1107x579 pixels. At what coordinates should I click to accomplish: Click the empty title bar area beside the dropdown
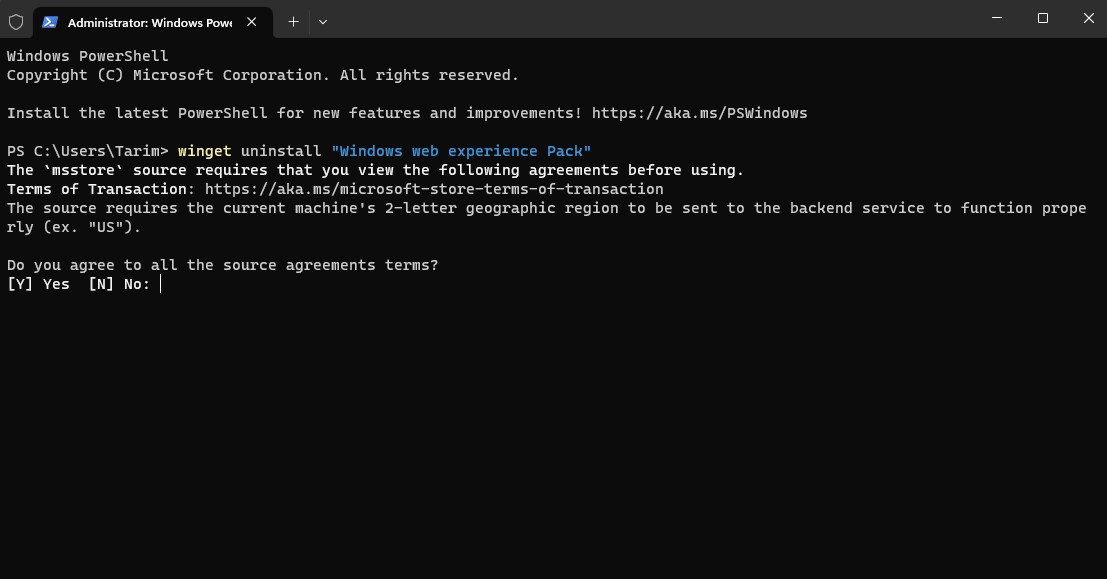point(650,20)
